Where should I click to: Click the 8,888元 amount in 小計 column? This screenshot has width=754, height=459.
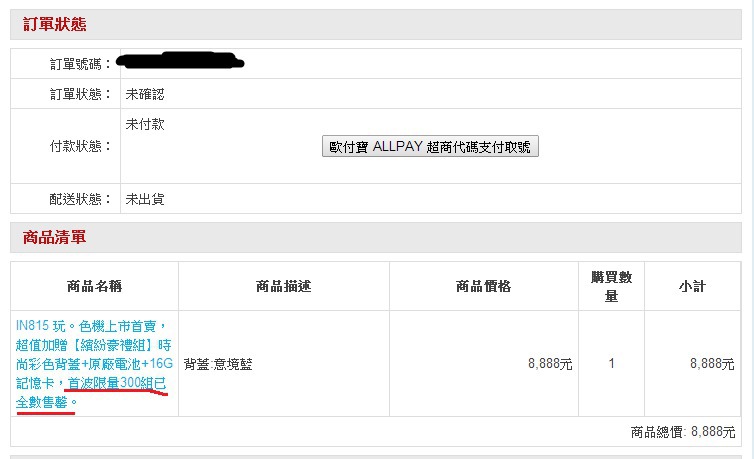(711, 365)
